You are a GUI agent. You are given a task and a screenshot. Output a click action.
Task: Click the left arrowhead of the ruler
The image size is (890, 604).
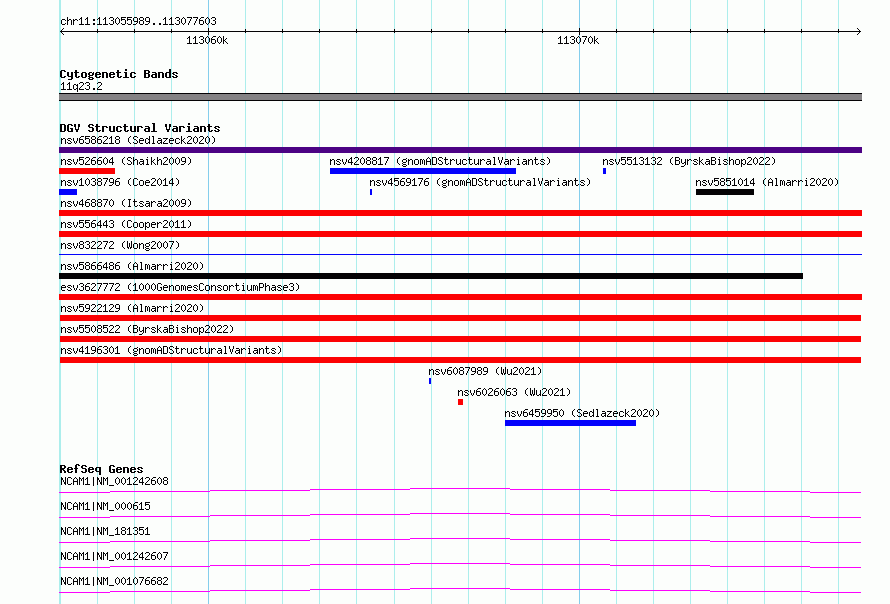62,32
